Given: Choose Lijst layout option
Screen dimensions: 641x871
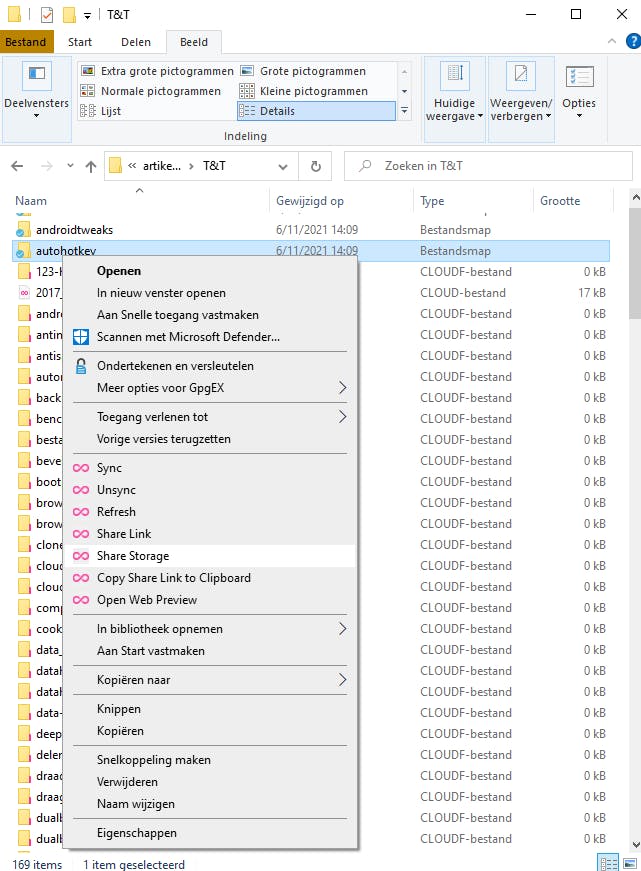Looking at the screenshot, I should point(111,111).
